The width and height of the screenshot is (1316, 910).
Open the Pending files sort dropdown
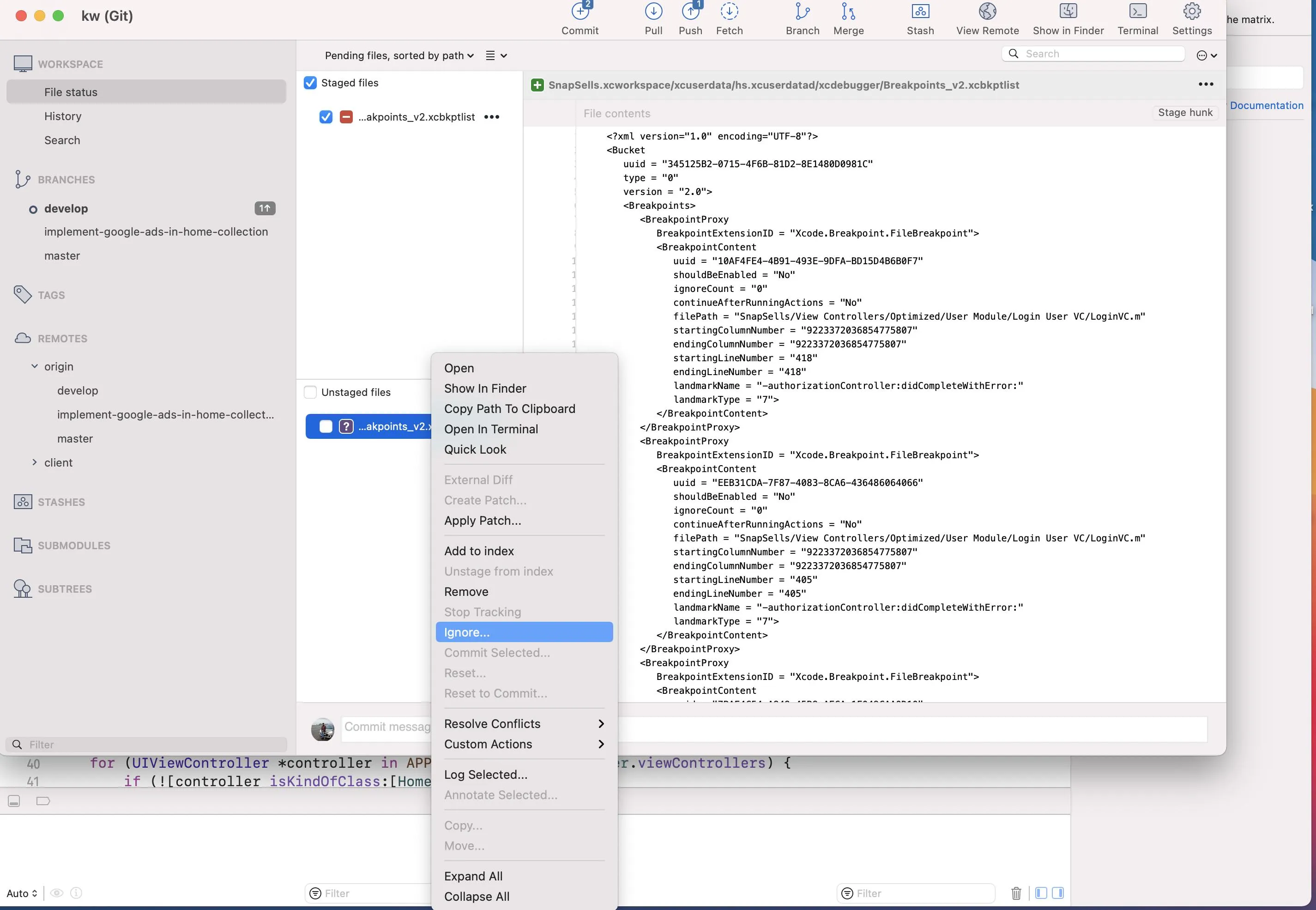(x=399, y=56)
